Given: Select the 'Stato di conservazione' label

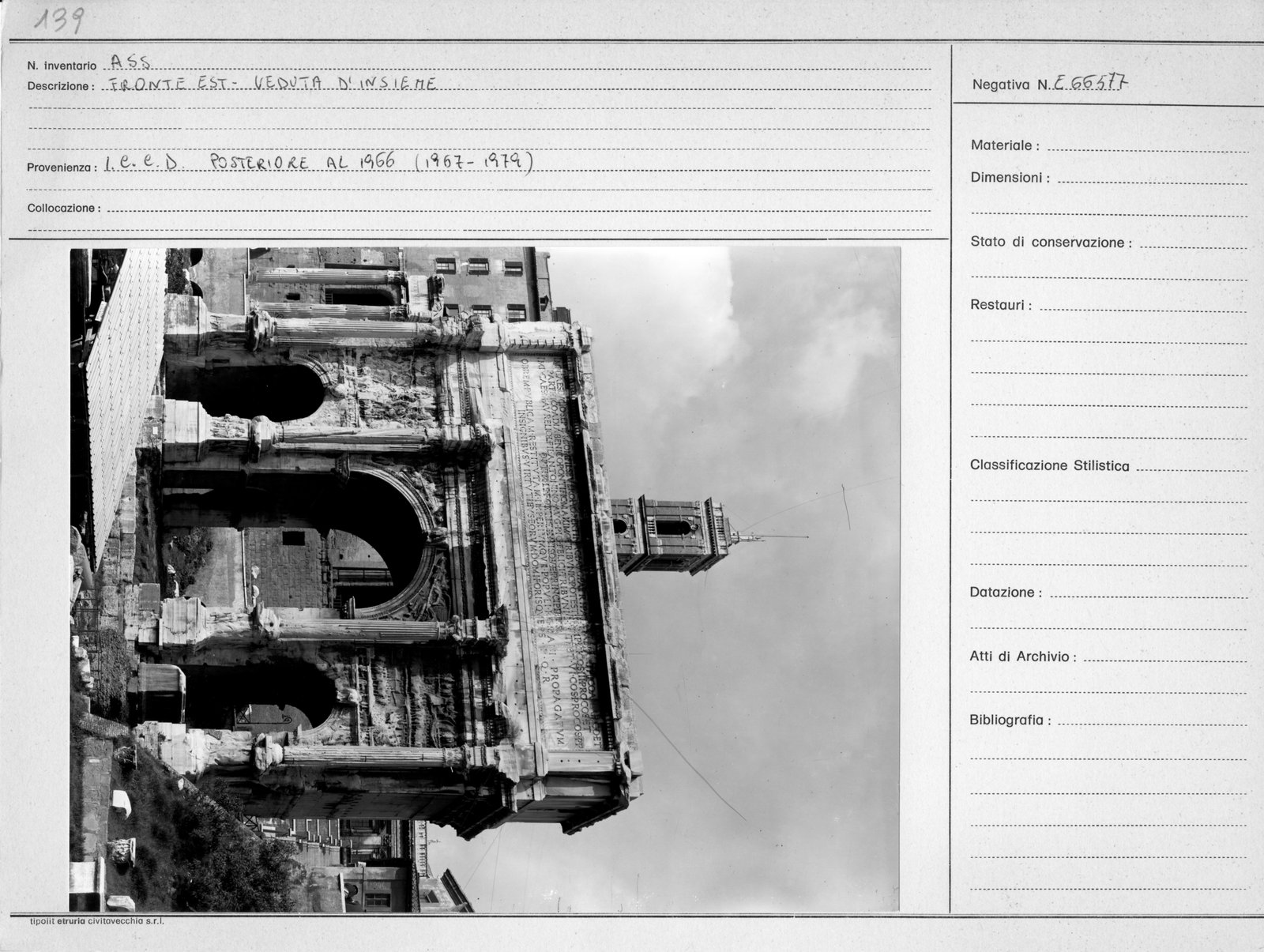Looking at the screenshot, I should tap(1051, 243).
